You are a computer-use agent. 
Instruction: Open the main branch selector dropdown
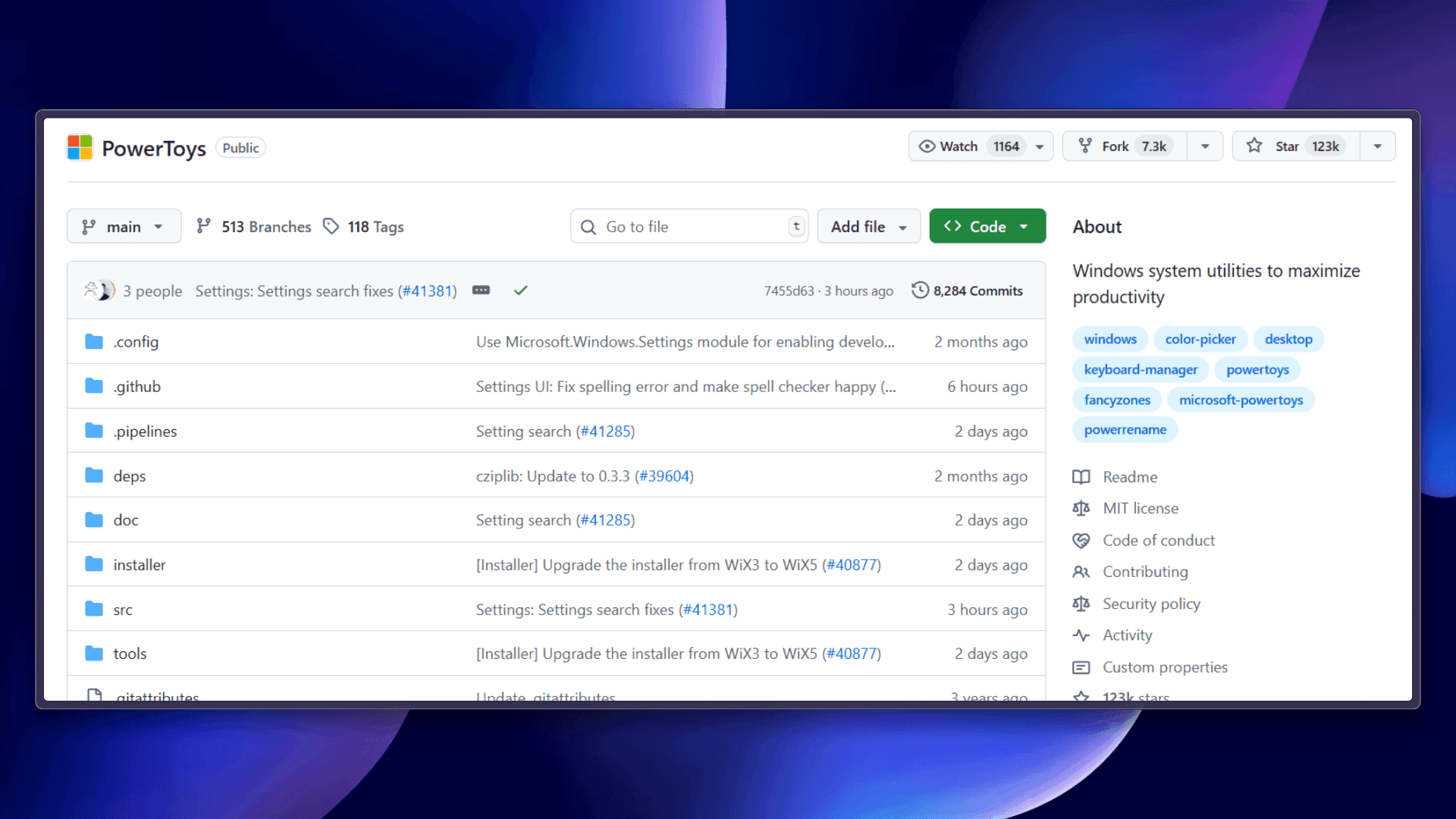pos(124,226)
